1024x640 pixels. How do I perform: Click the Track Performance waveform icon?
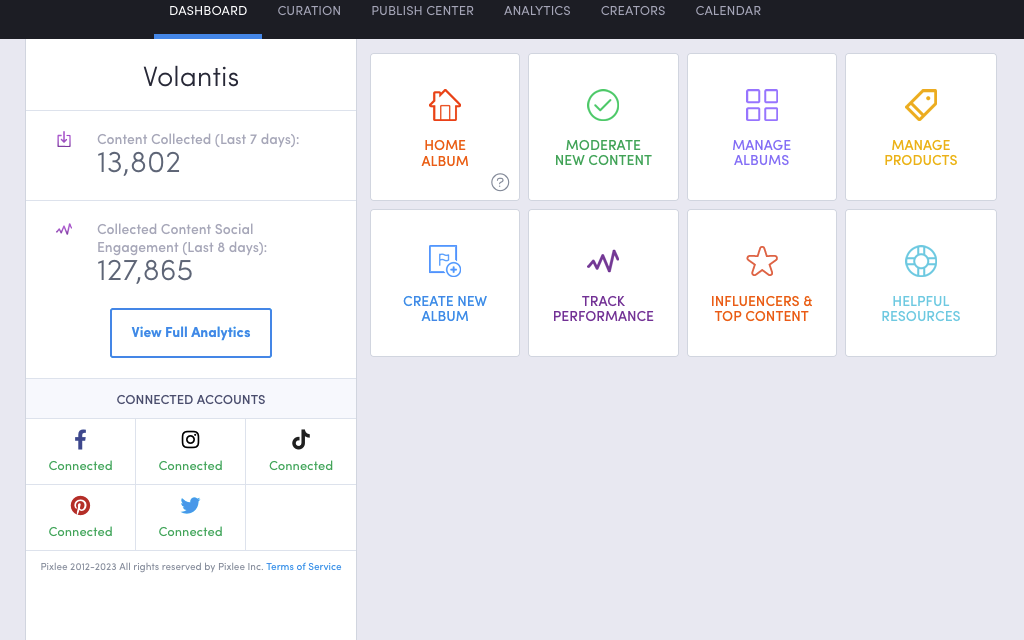[x=603, y=262]
